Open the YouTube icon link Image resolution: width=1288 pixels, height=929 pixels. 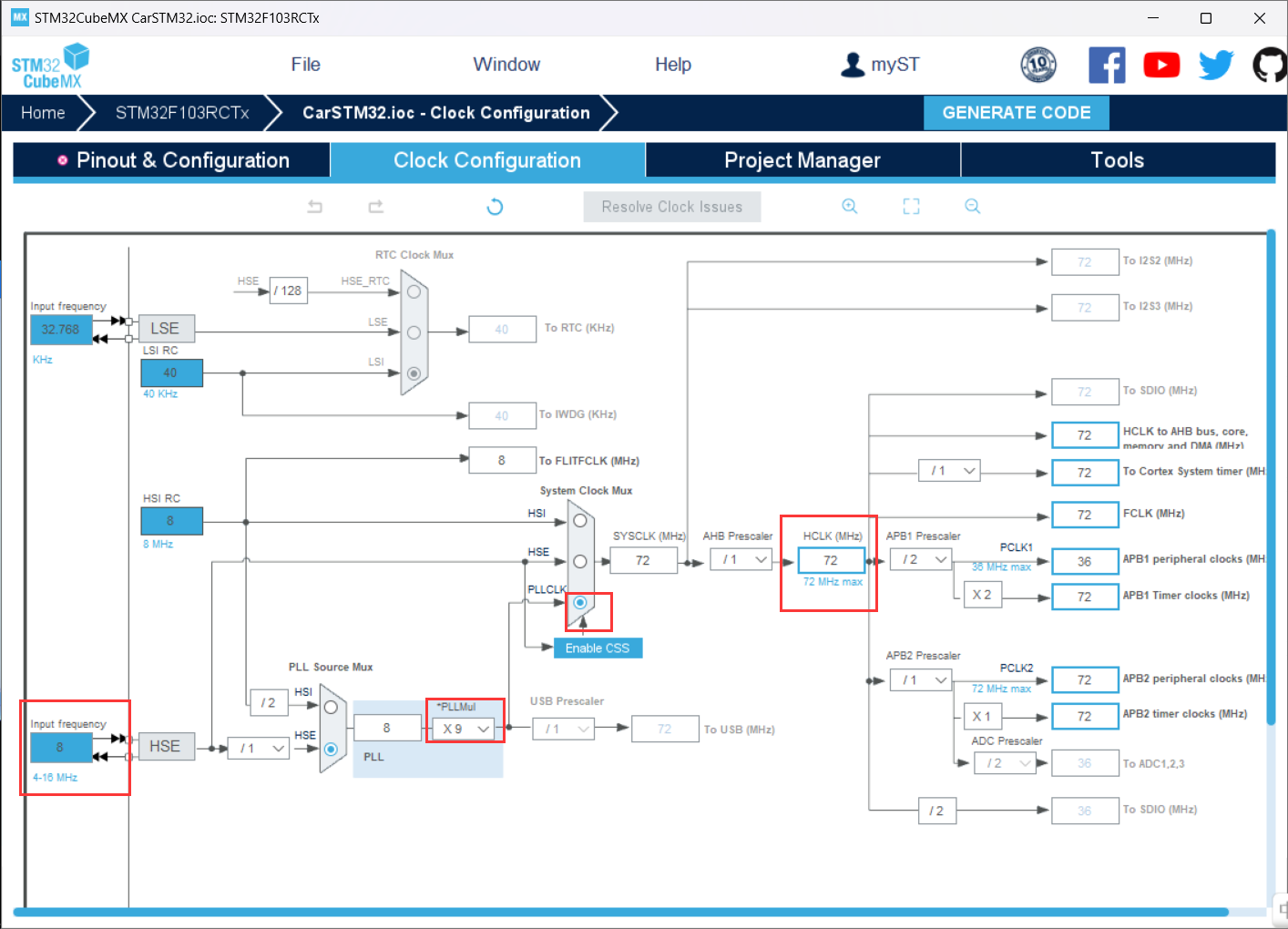(x=1161, y=65)
